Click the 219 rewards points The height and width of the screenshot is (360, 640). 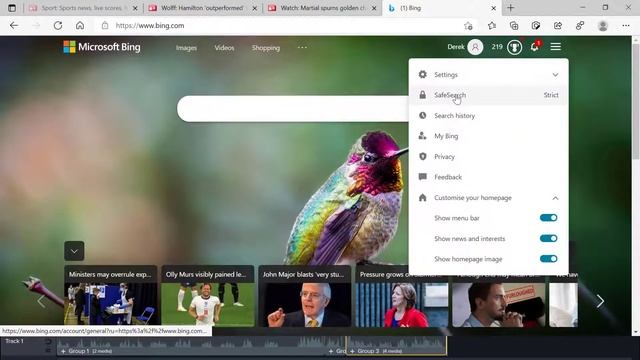(497, 47)
